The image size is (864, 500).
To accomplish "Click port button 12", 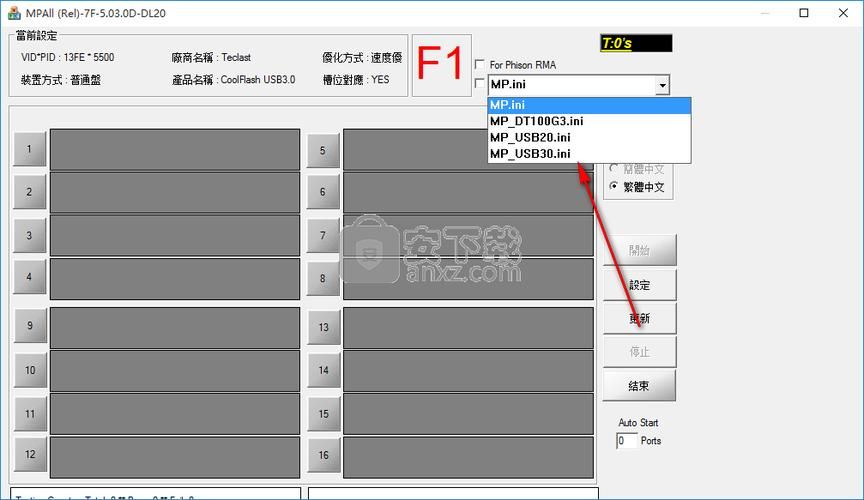I will [x=30, y=455].
